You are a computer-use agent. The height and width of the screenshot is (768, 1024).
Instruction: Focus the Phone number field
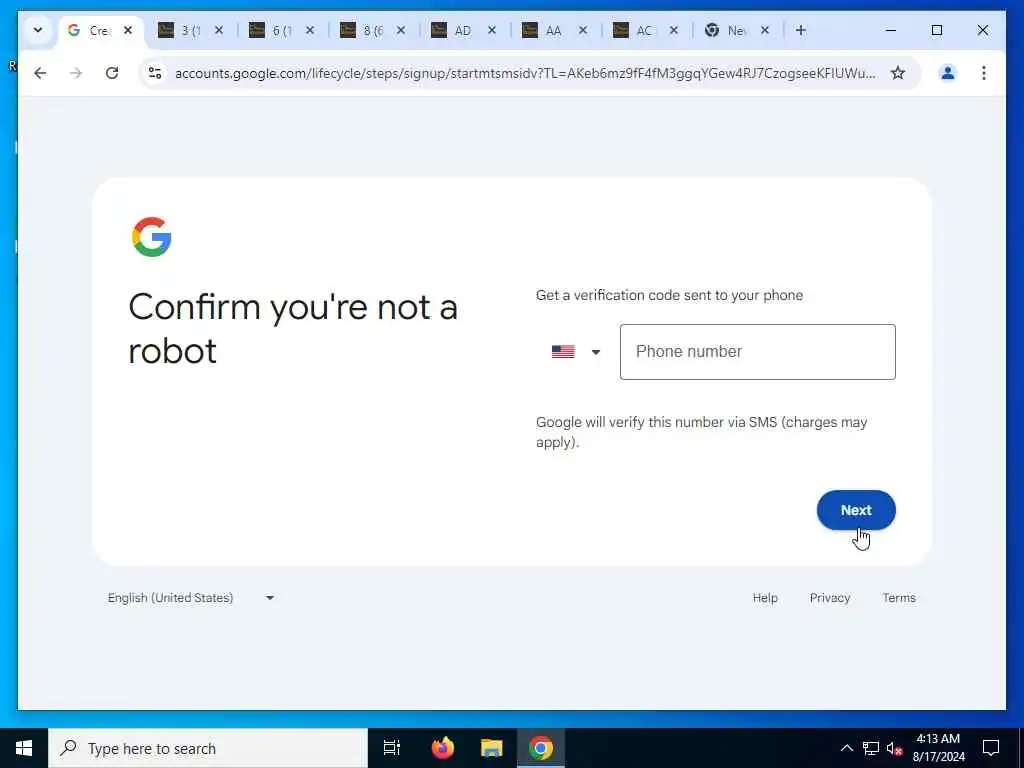click(758, 352)
